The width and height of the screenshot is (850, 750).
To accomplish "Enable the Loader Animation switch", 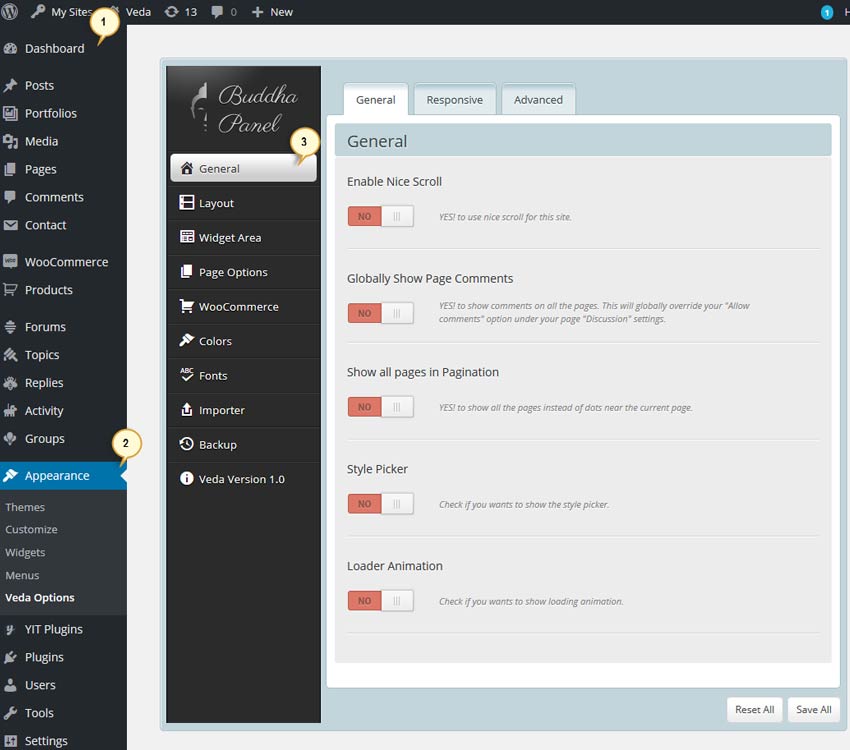I will pos(380,600).
